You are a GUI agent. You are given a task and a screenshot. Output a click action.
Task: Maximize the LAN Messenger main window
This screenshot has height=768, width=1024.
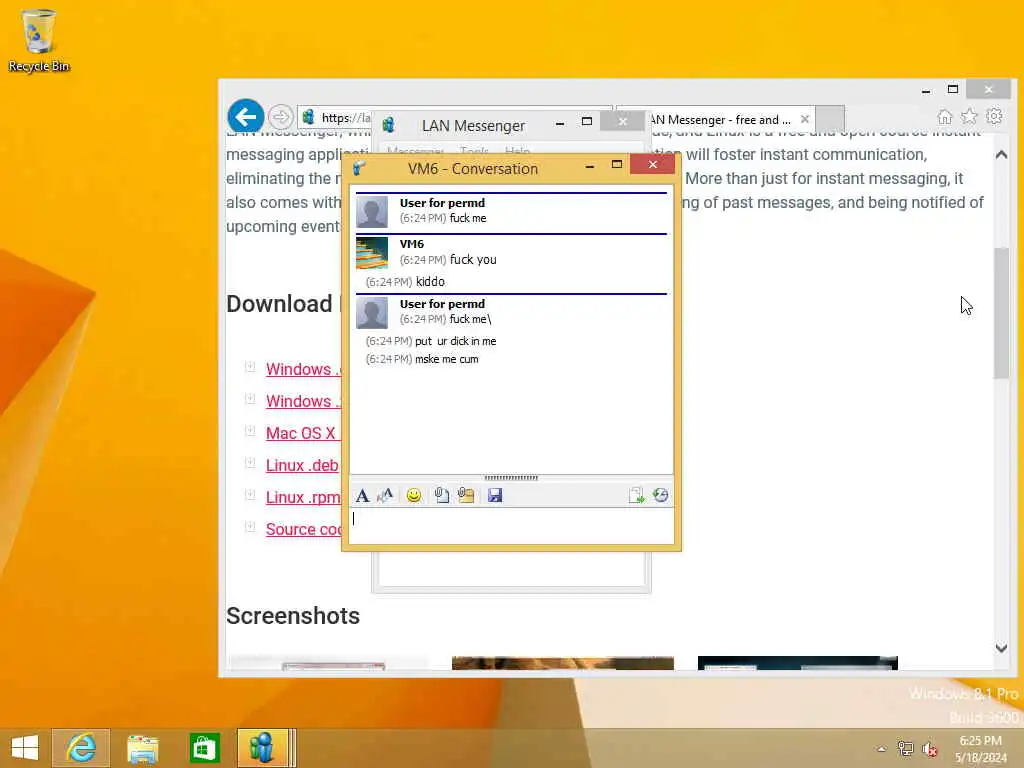(x=586, y=121)
